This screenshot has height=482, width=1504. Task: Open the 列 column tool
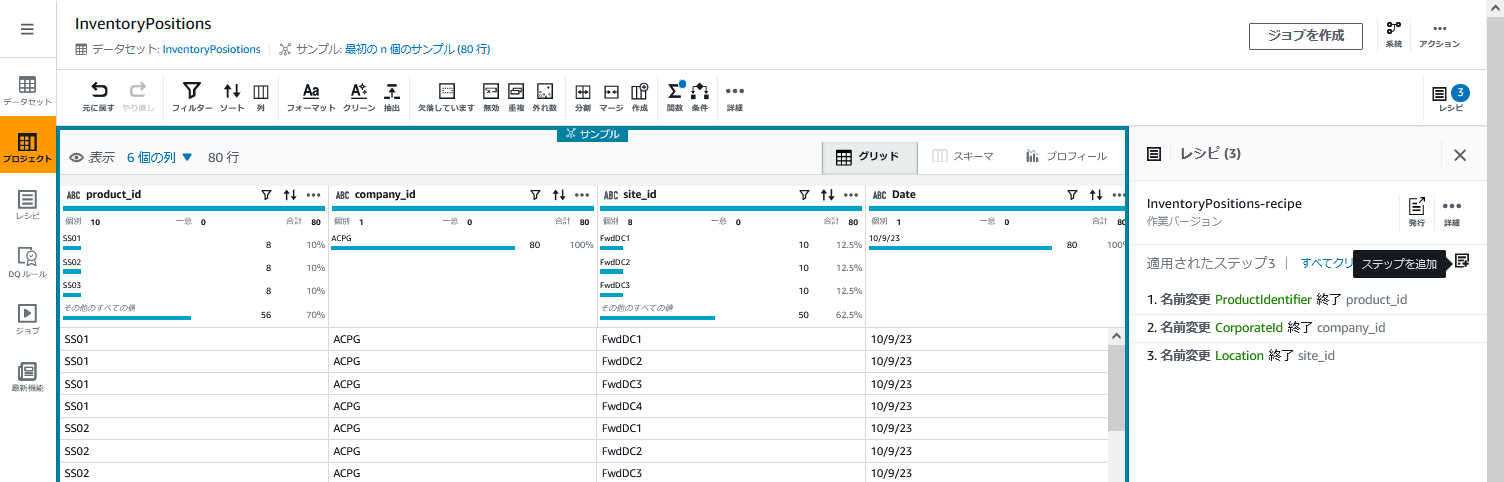point(260,96)
